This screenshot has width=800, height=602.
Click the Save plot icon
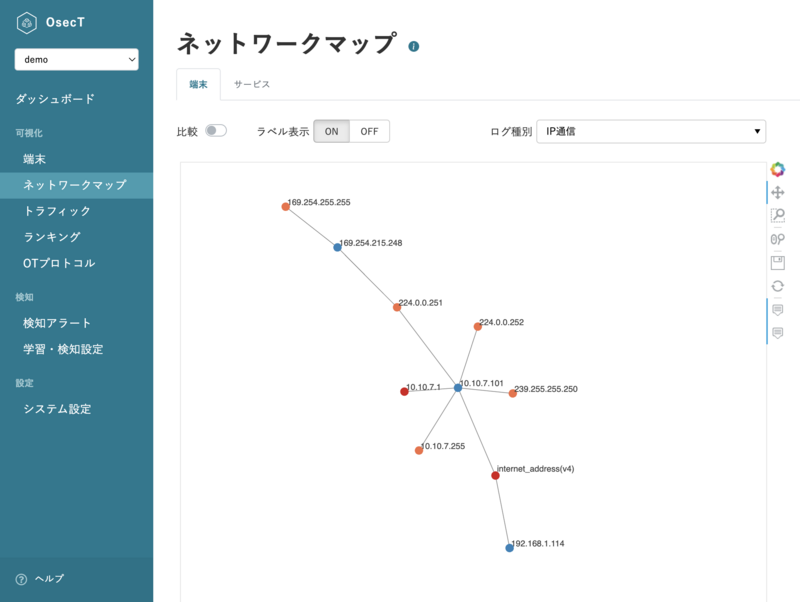pyautogui.click(x=778, y=263)
